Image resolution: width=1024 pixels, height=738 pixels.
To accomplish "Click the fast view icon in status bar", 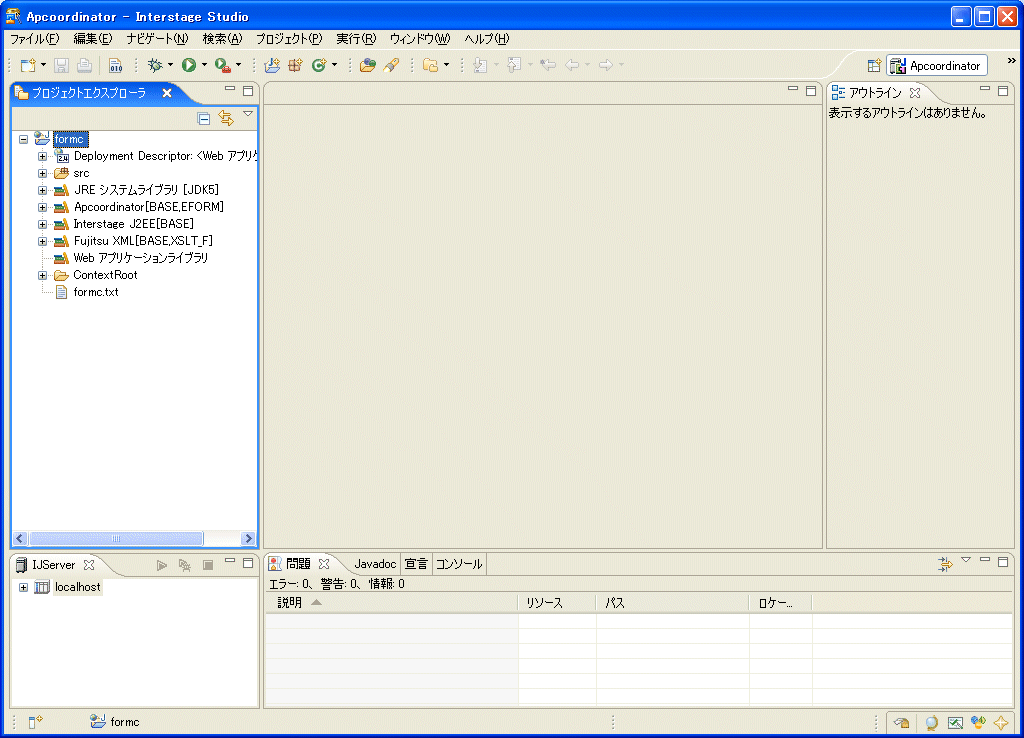I will (35, 722).
